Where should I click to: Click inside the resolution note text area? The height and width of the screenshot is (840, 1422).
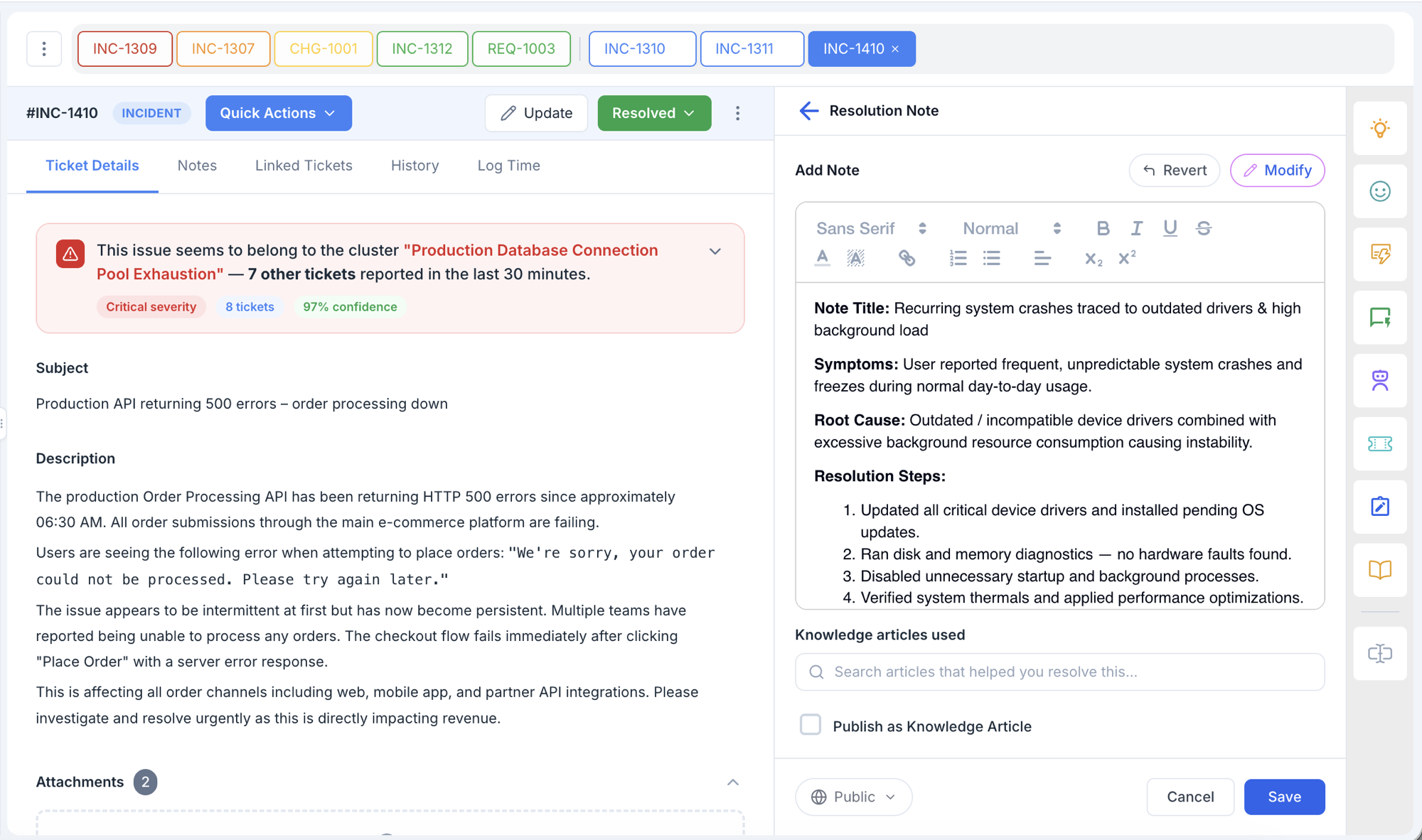coord(1059,446)
